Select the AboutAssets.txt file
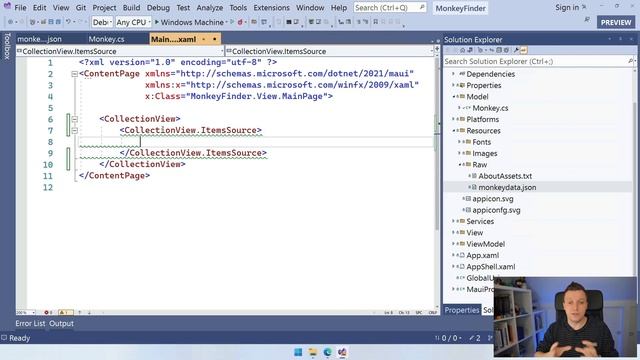This screenshot has width=640, height=360. coord(505,176)
